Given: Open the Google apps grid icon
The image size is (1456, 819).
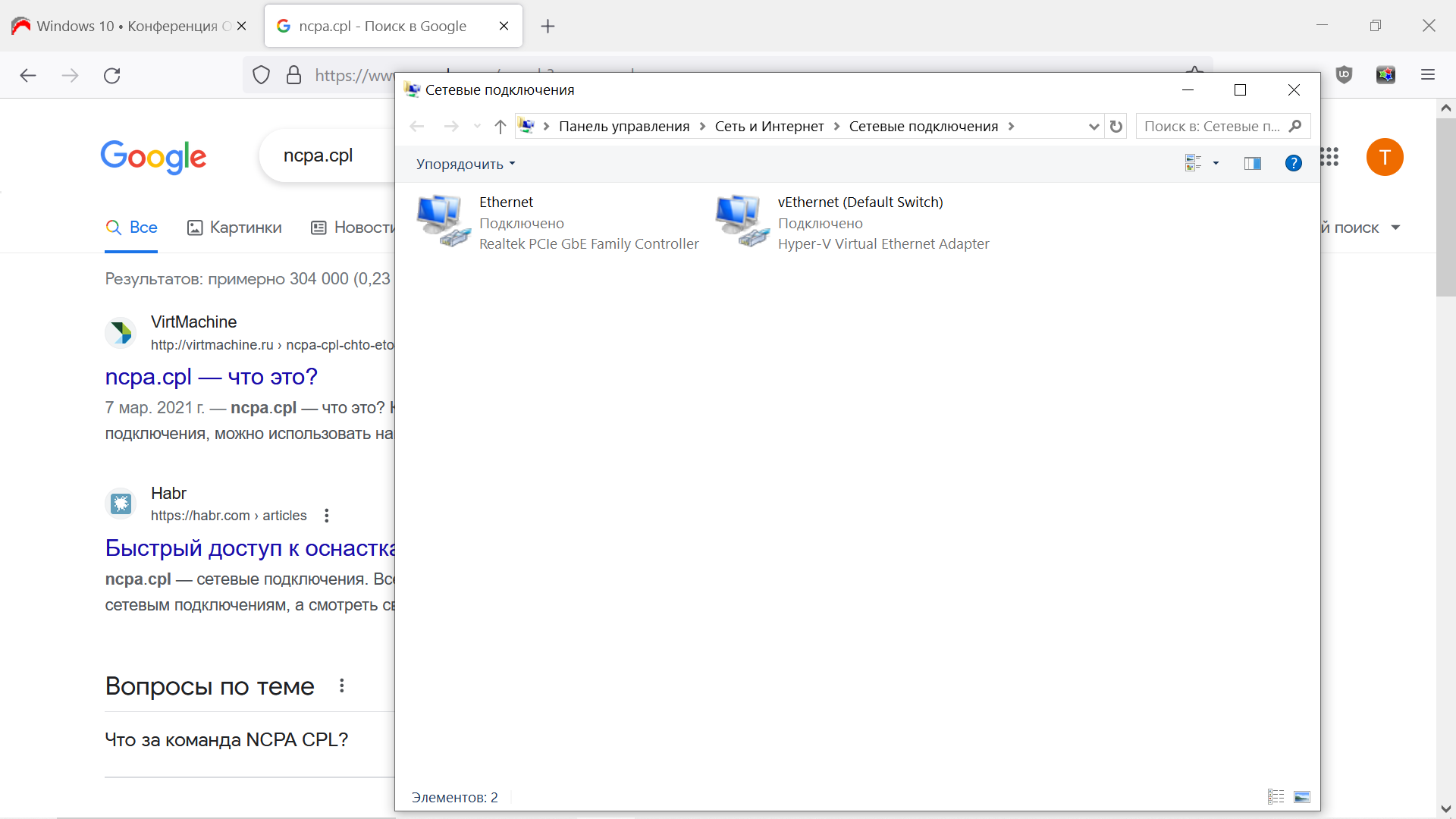Looking at the screenshot, I should pyautogui.click(x=1329, y=157).
